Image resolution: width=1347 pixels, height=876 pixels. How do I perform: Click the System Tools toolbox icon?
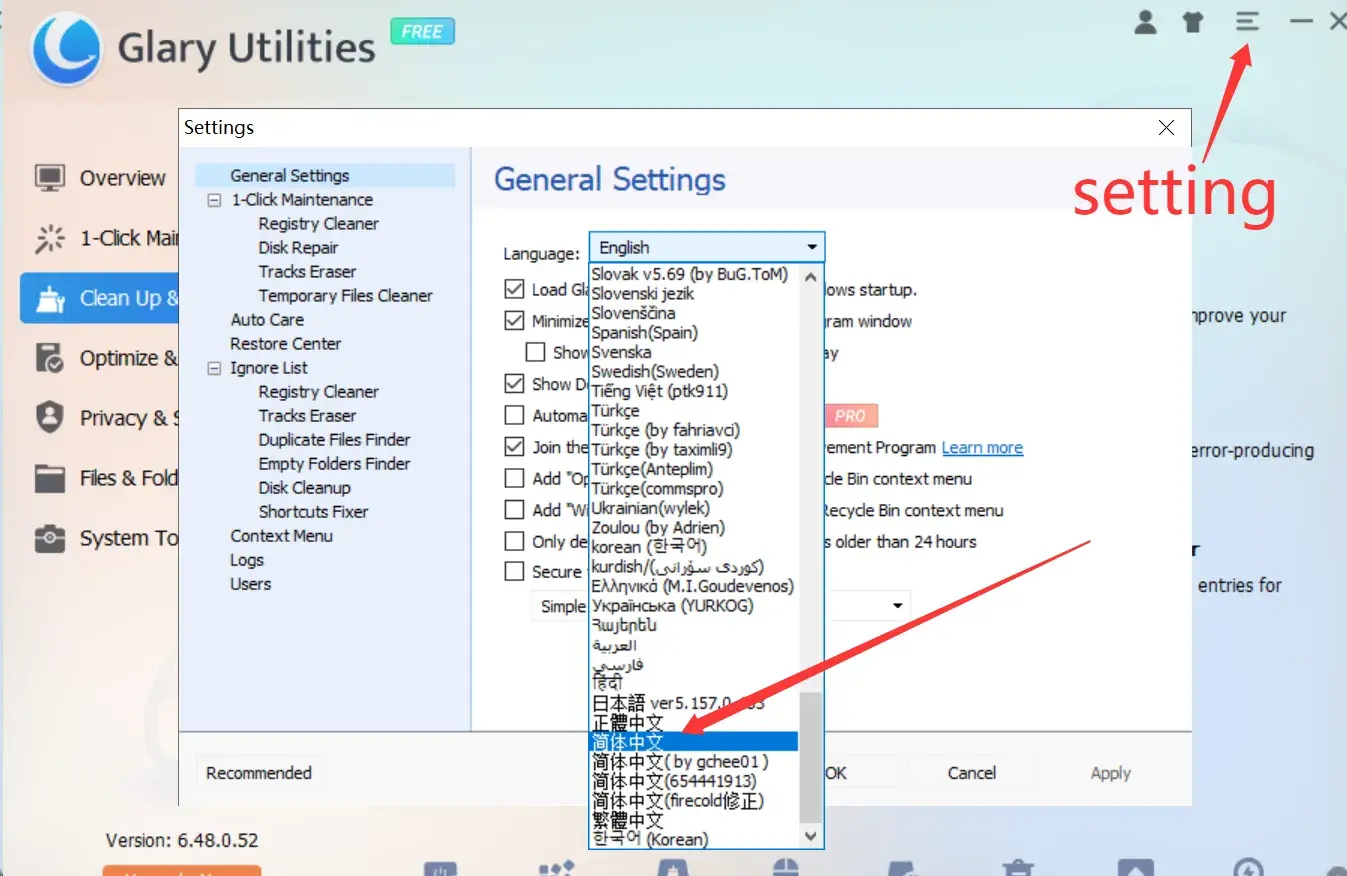49,538
